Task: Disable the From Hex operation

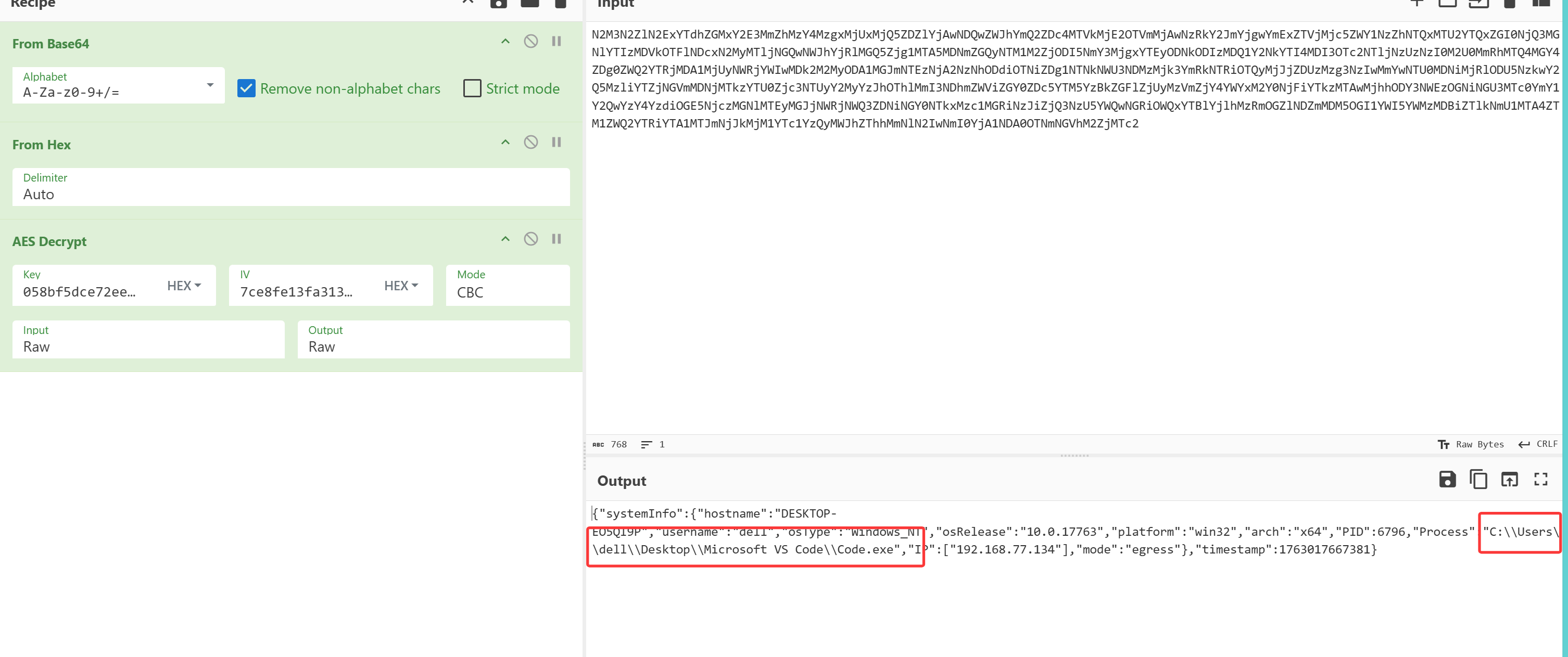Action: (530, 143)
